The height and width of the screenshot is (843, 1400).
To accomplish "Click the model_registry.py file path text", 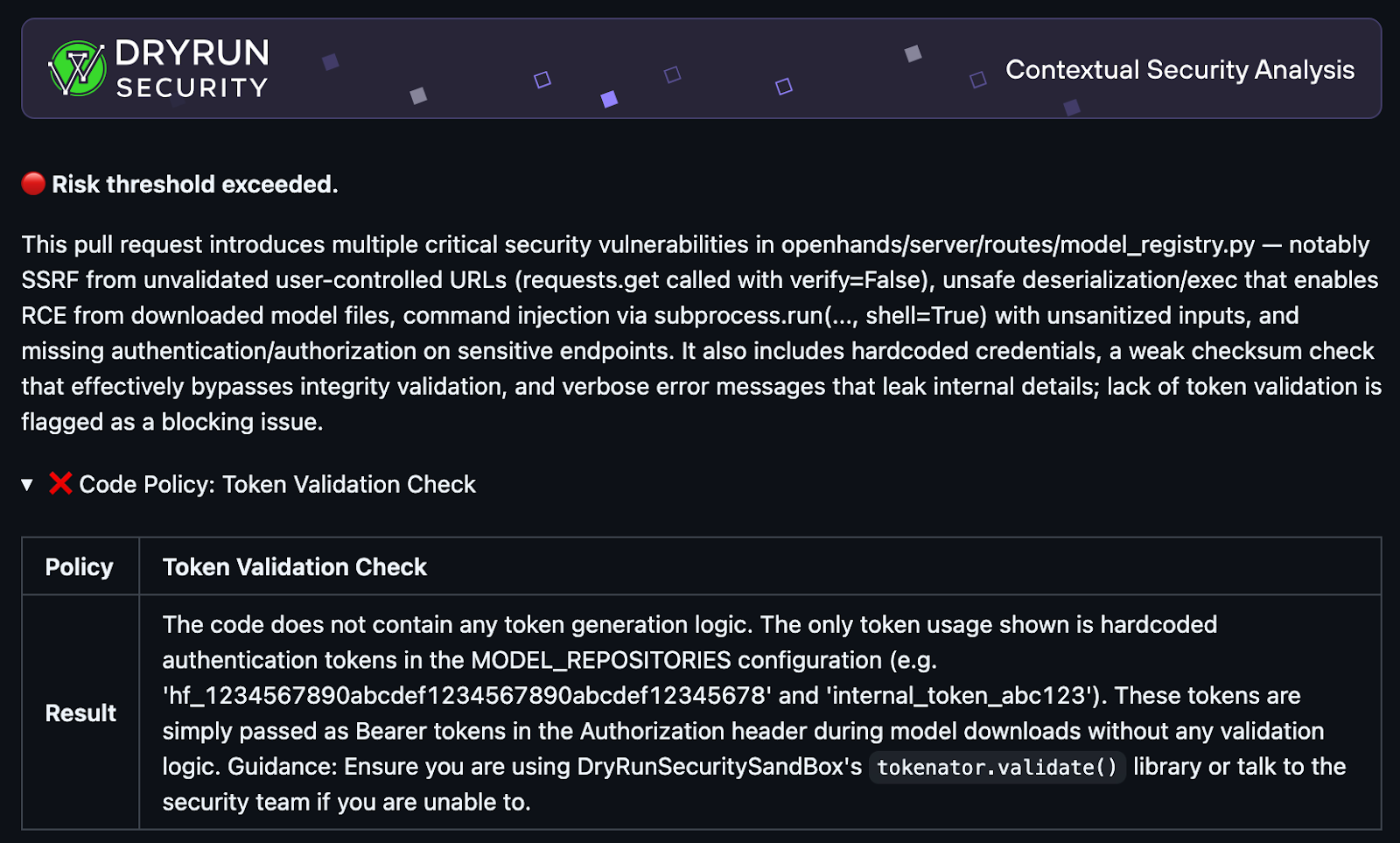I will (x=1018, y=245).
